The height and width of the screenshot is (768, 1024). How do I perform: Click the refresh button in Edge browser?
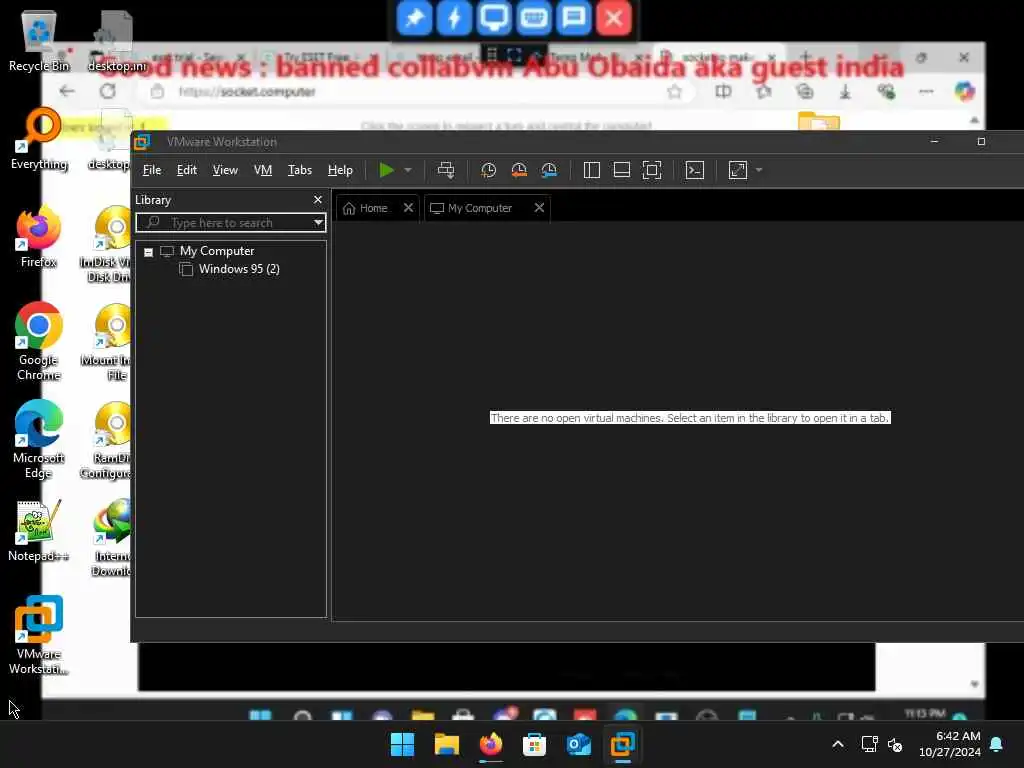[108, 91]
